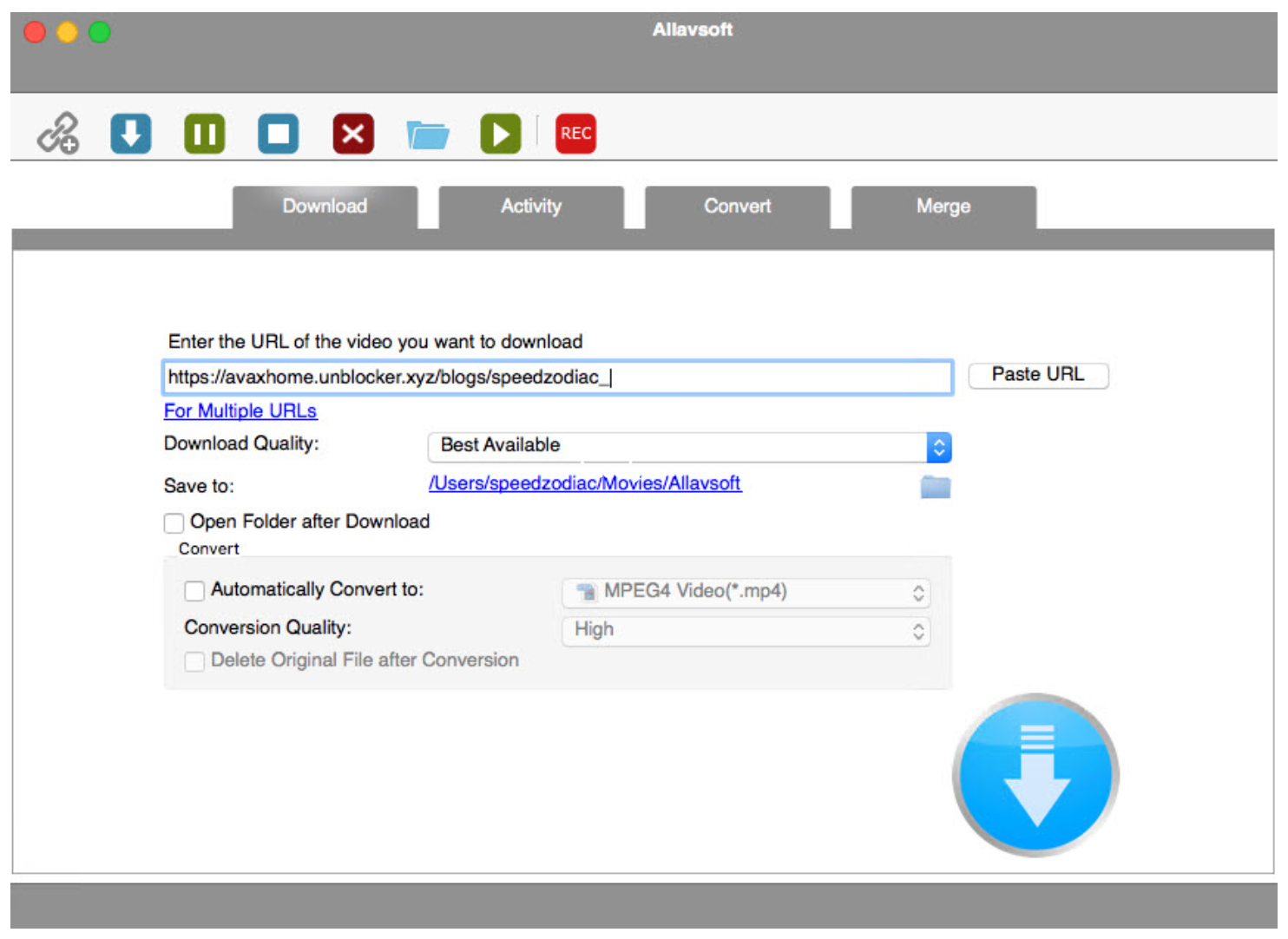Delete task with the red X icon

353,134
